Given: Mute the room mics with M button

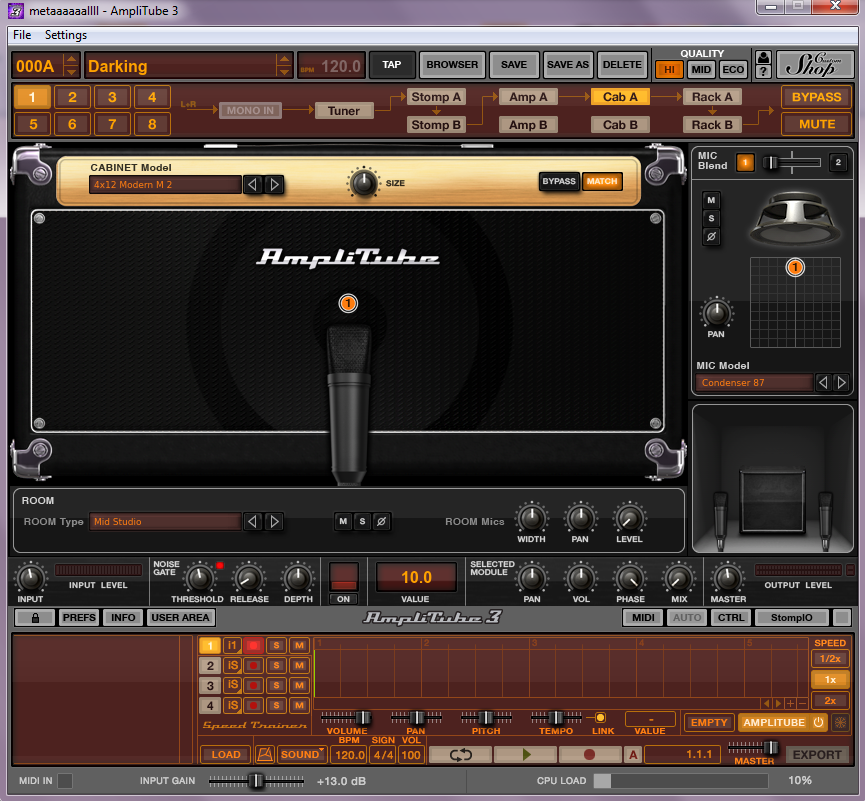Looking at the screenshot, I should coord(343,521).
